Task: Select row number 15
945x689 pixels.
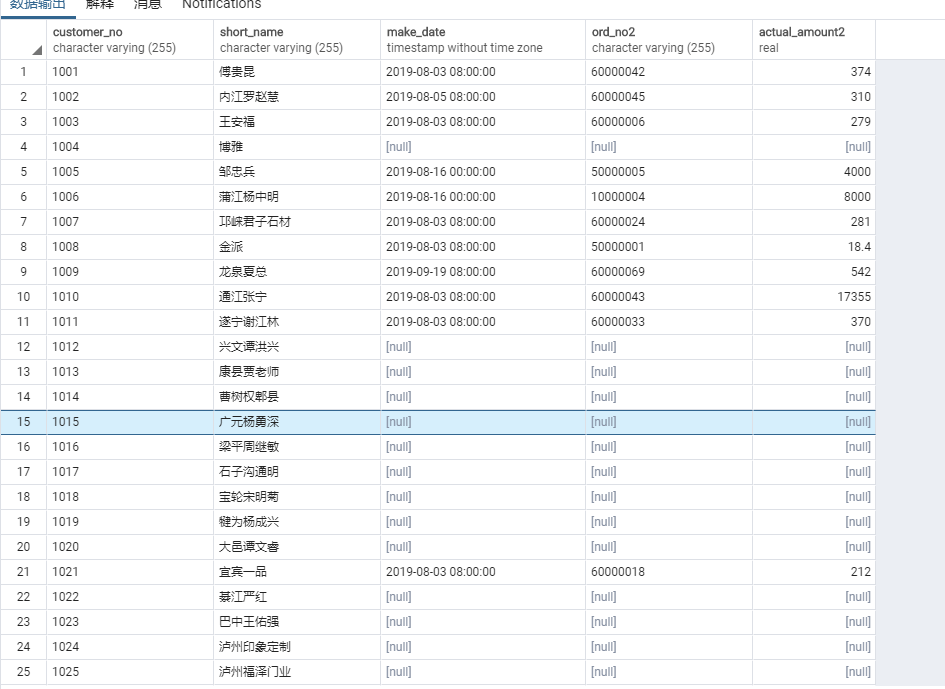Action: (x=24, y=422)
